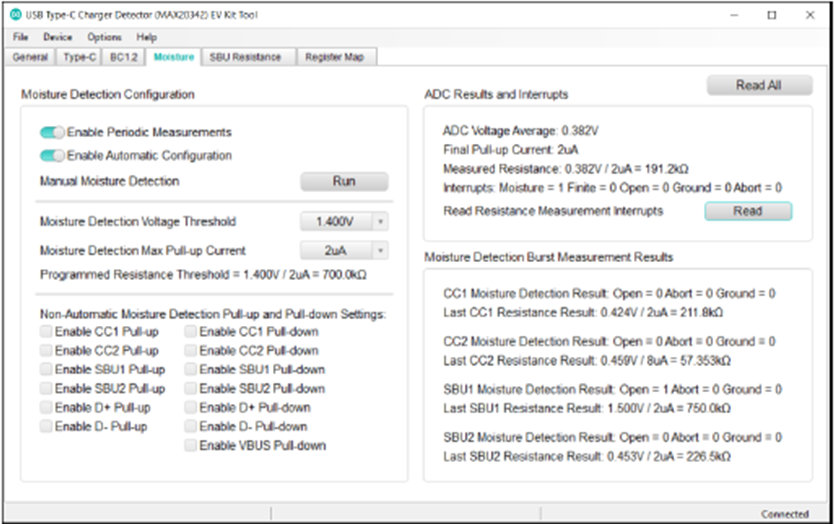Check Enable SBU2 Pull-down
This screenshot has height=524, width=834.
(190, 388)
